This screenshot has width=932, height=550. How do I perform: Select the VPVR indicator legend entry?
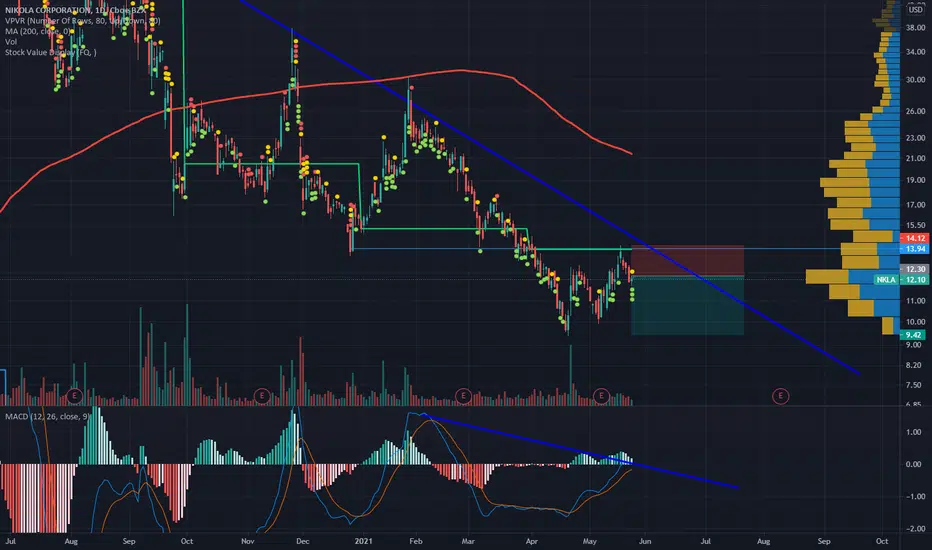[x=83, y=21]
